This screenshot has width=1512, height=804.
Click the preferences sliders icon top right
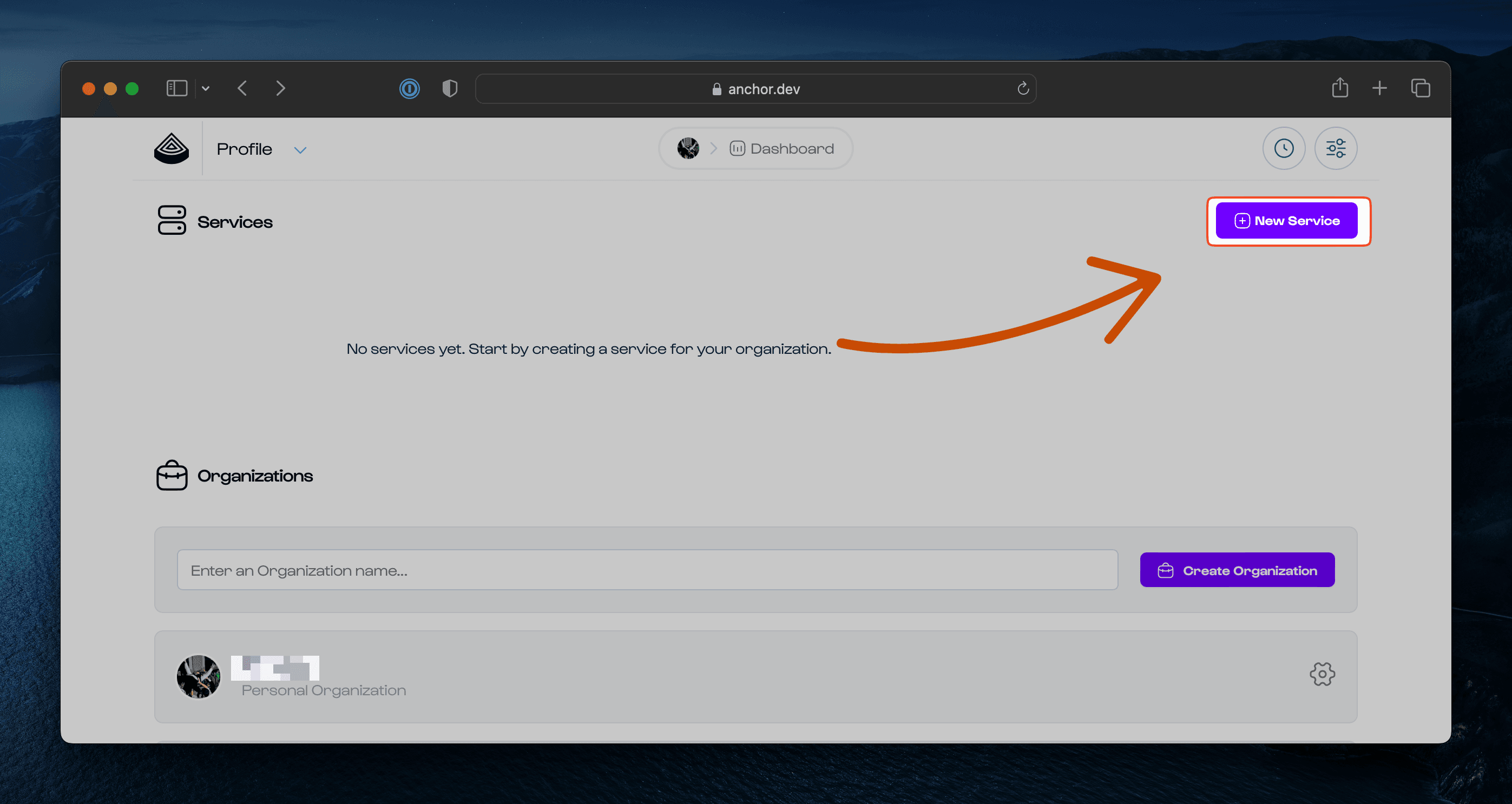[1336, 148]
